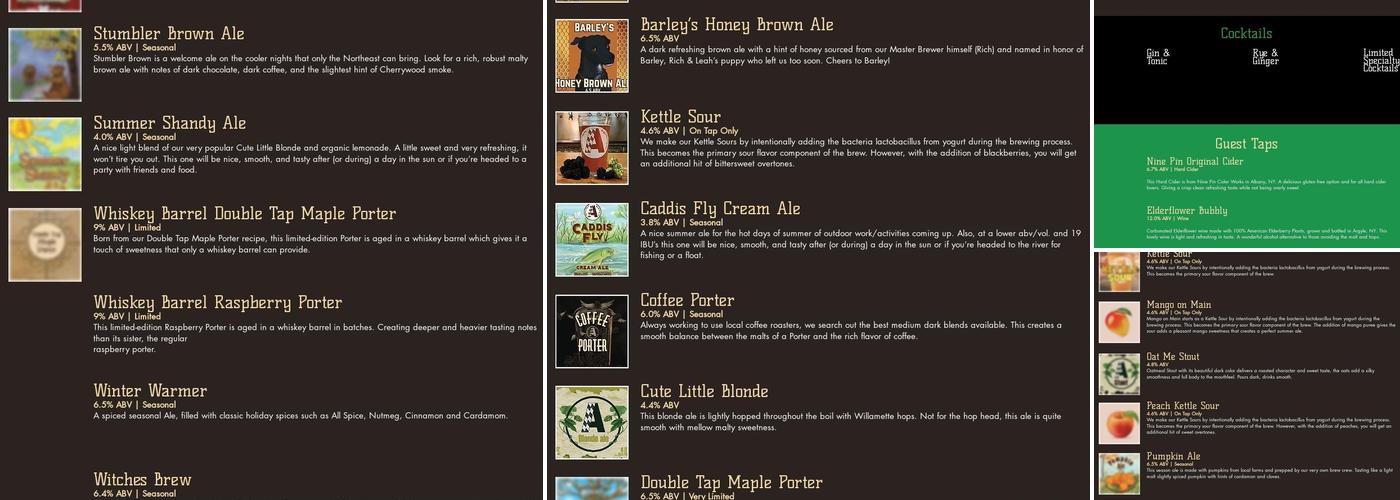Click the Whiskey Barrel Raspberry Porter heading
Image resolution: width=1400 pixels, height=500 pixels.
(x=218, y=302)
